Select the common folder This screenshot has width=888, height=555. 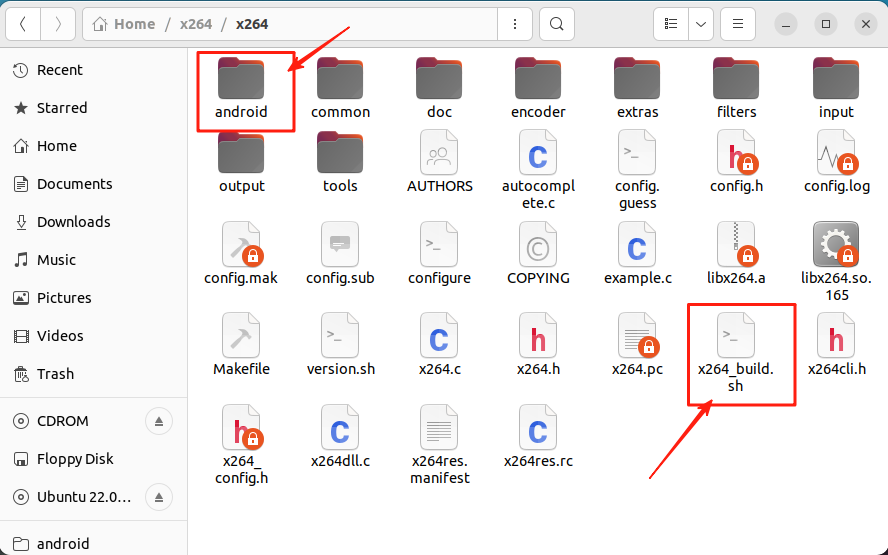point(340,88)
